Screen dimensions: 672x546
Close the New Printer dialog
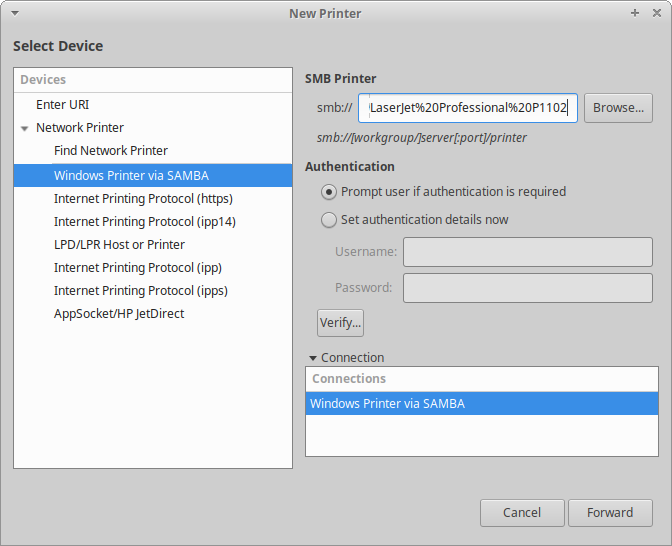click(655, 14)
